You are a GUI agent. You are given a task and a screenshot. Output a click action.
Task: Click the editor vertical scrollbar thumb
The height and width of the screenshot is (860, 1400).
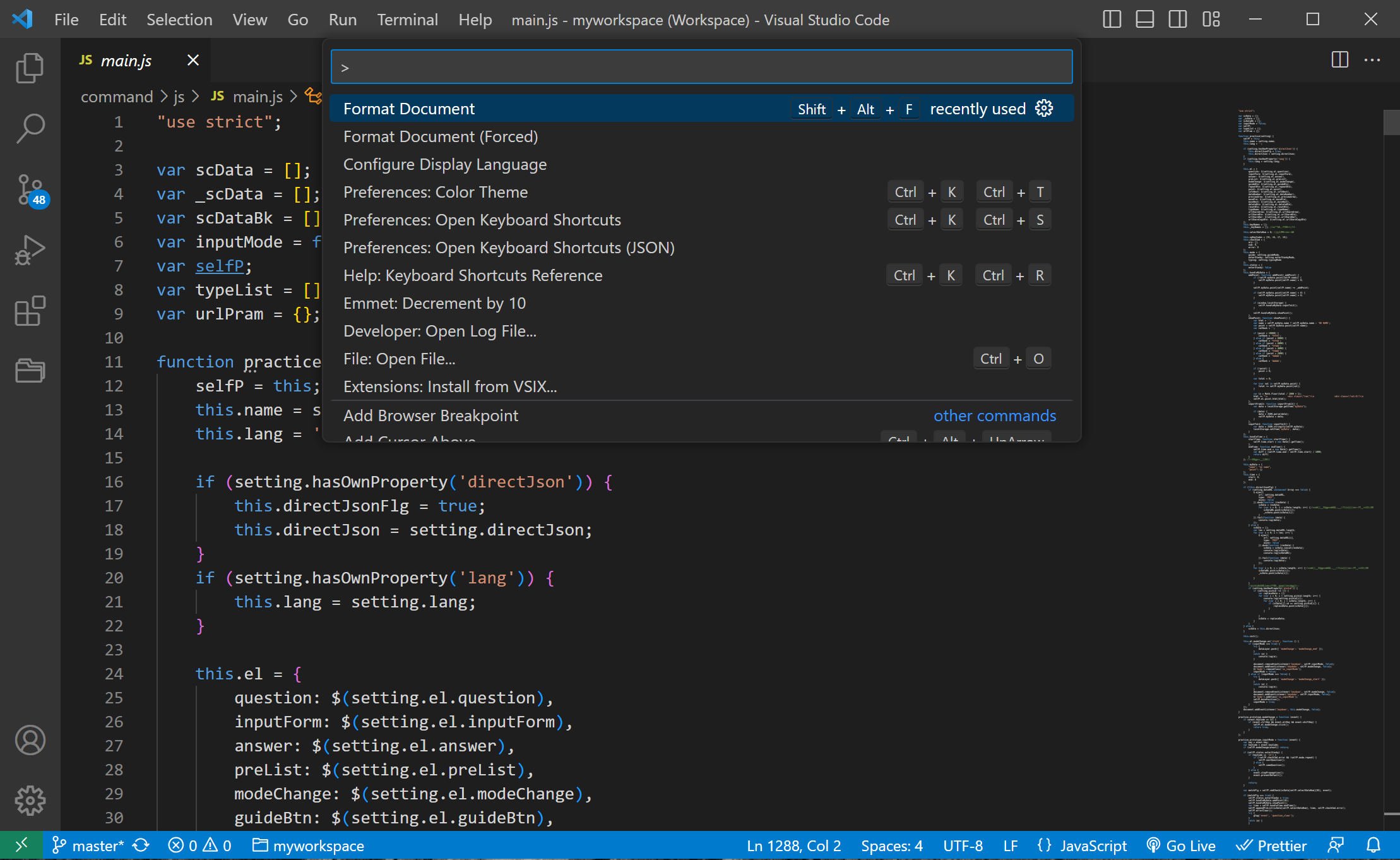click(1391, 122)
